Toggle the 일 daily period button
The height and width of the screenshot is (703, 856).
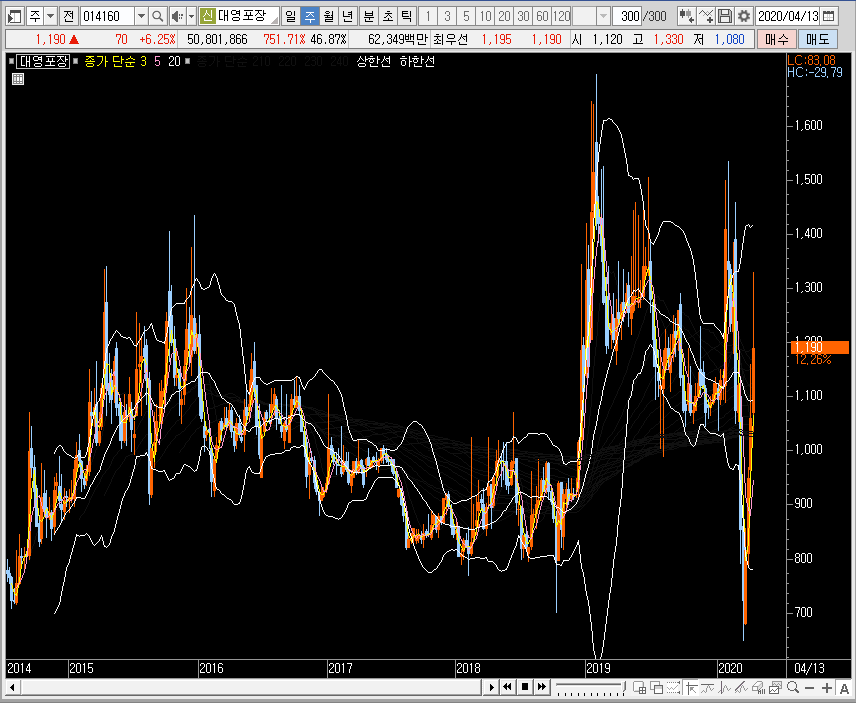pyautogui.click(x=290, y=16)
